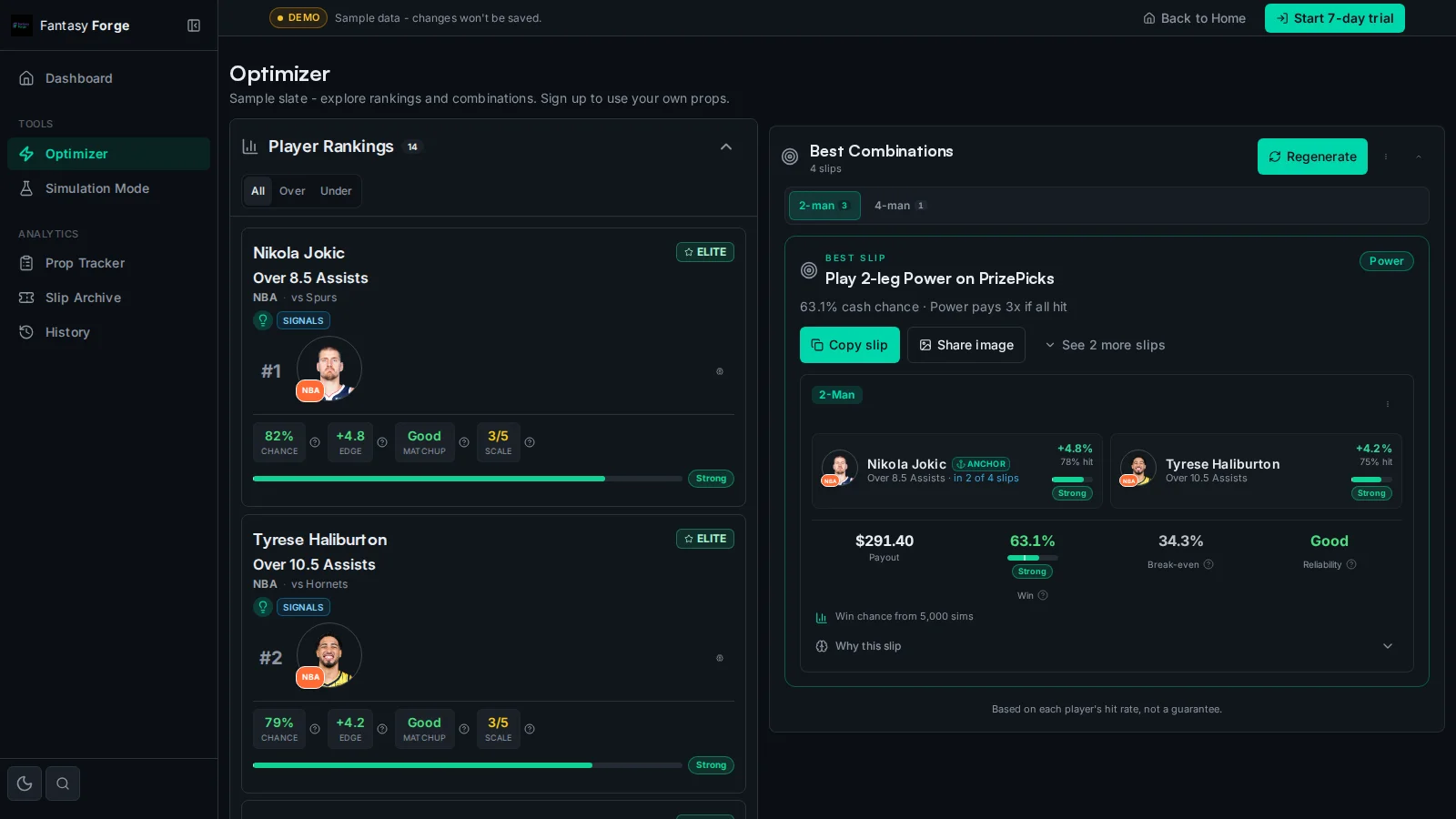Regenerate the best combinations
1456x819 pixels.
click(x=1312, y=157)
